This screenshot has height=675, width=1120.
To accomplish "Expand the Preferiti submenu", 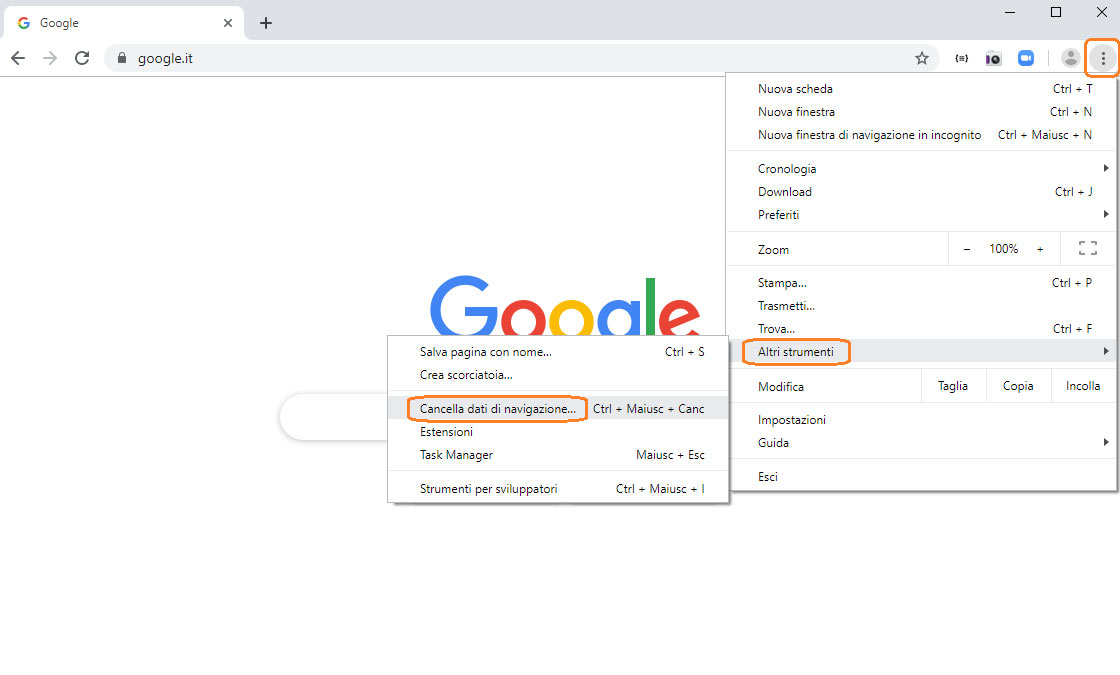I will [921, 214].
